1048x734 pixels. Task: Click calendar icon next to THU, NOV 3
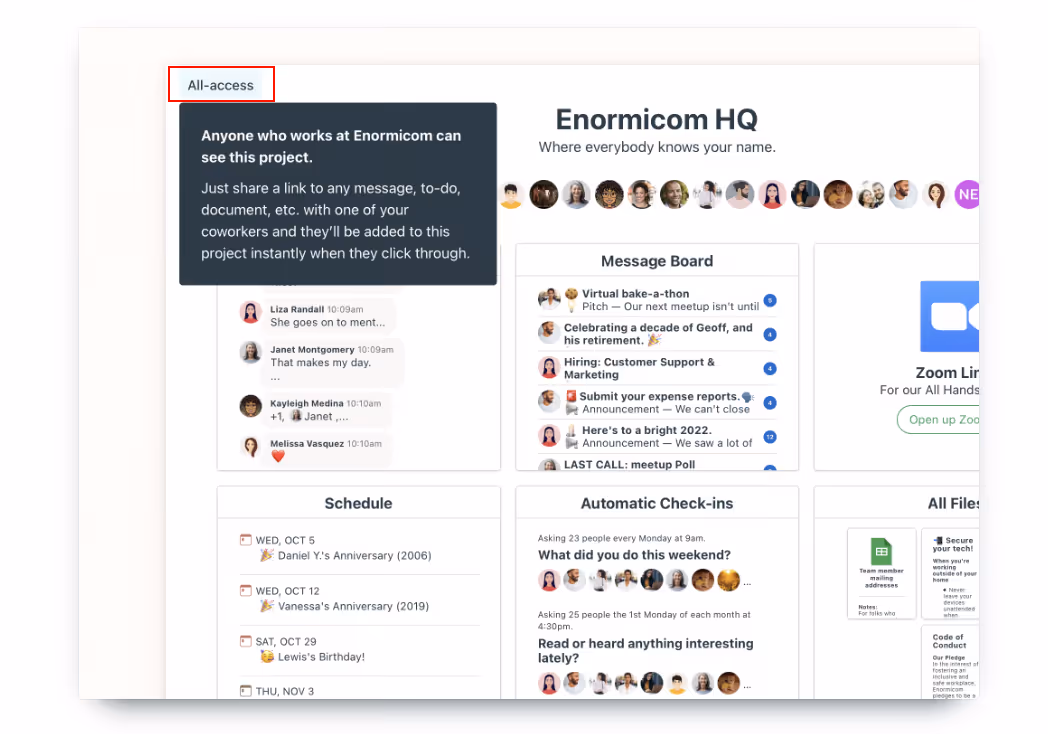246,691
